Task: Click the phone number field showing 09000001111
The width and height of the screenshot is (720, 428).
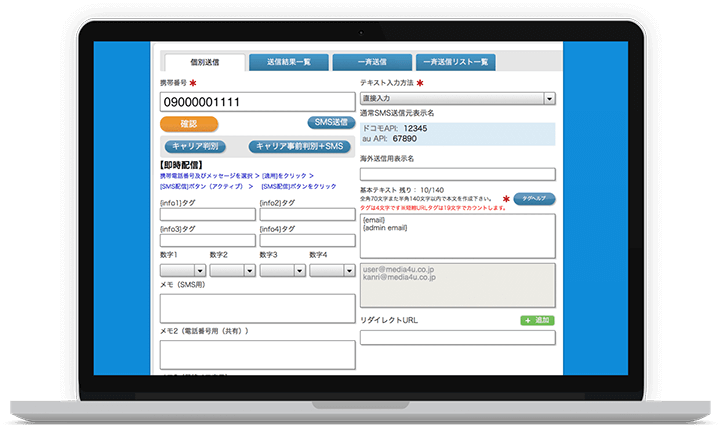Action: (x=258, y=102)
